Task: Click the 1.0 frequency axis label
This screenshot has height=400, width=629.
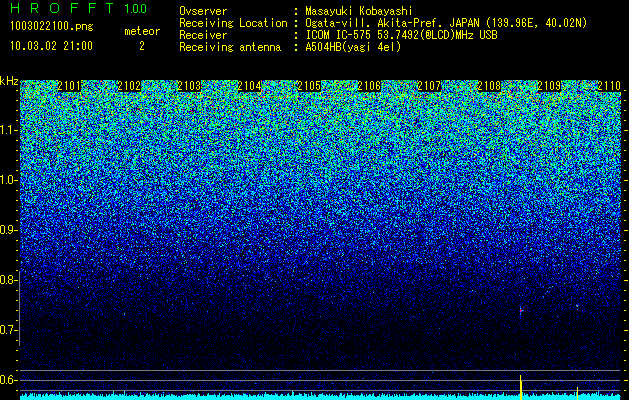Action: (x=7, y=180)
